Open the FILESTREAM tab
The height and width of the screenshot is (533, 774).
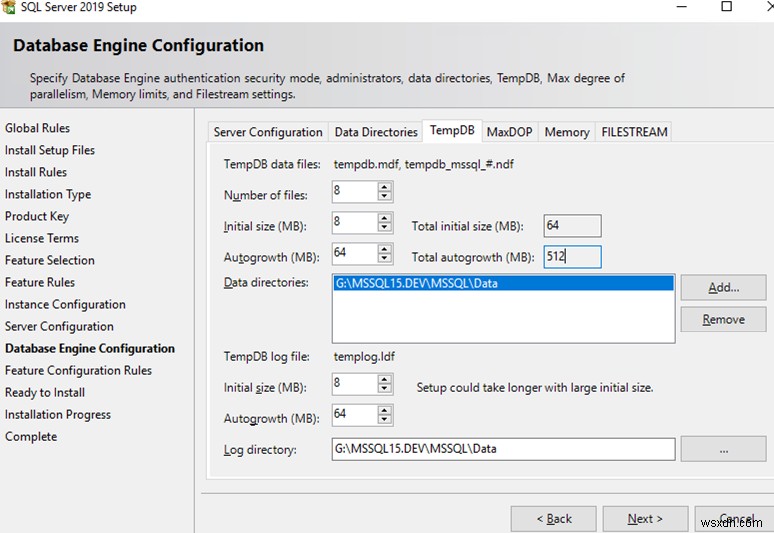pos(634,132)
